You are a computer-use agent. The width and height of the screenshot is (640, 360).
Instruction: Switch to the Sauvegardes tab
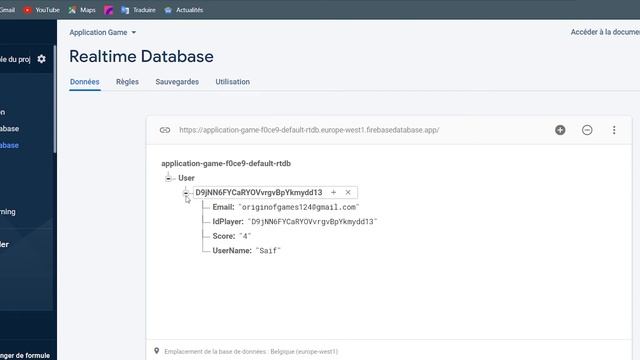pyautogui.click(x=177, y=82)
